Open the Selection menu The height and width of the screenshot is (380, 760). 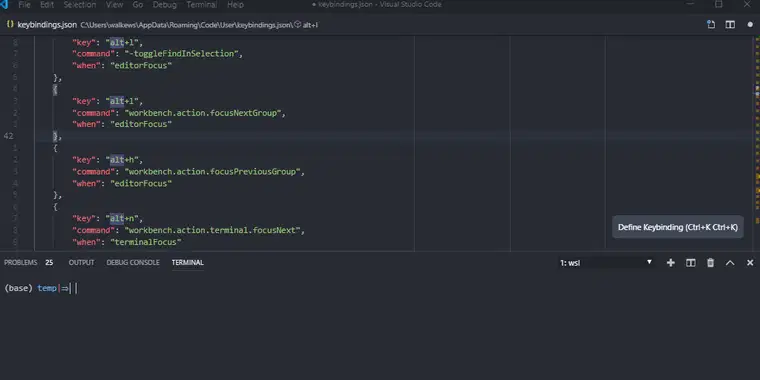tap(79, 5)
